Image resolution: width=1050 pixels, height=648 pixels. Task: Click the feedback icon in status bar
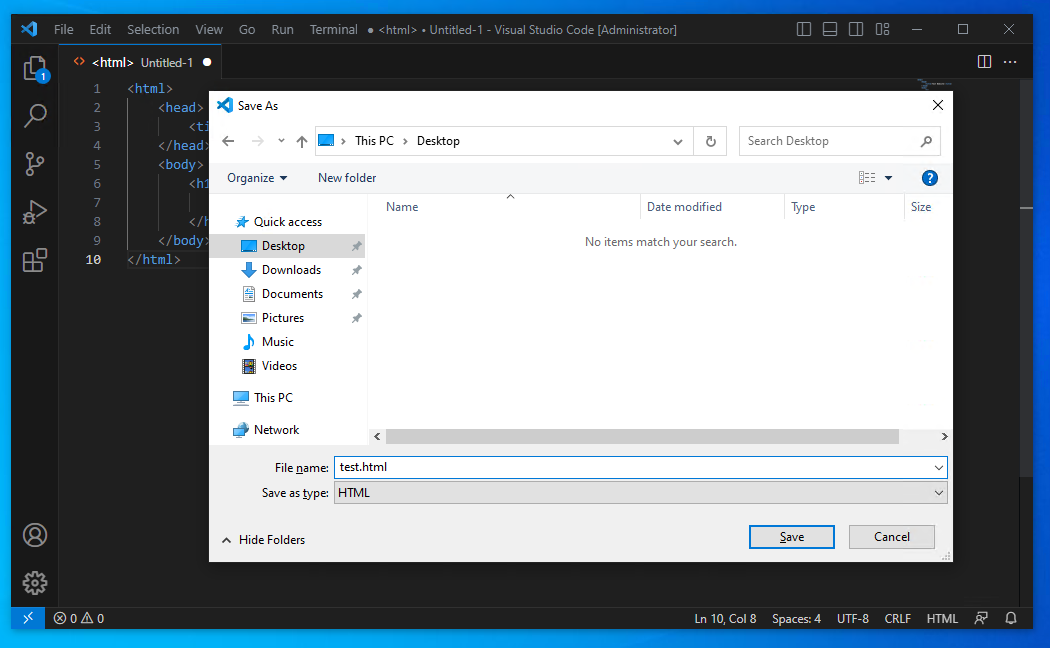tap(981, 619)
